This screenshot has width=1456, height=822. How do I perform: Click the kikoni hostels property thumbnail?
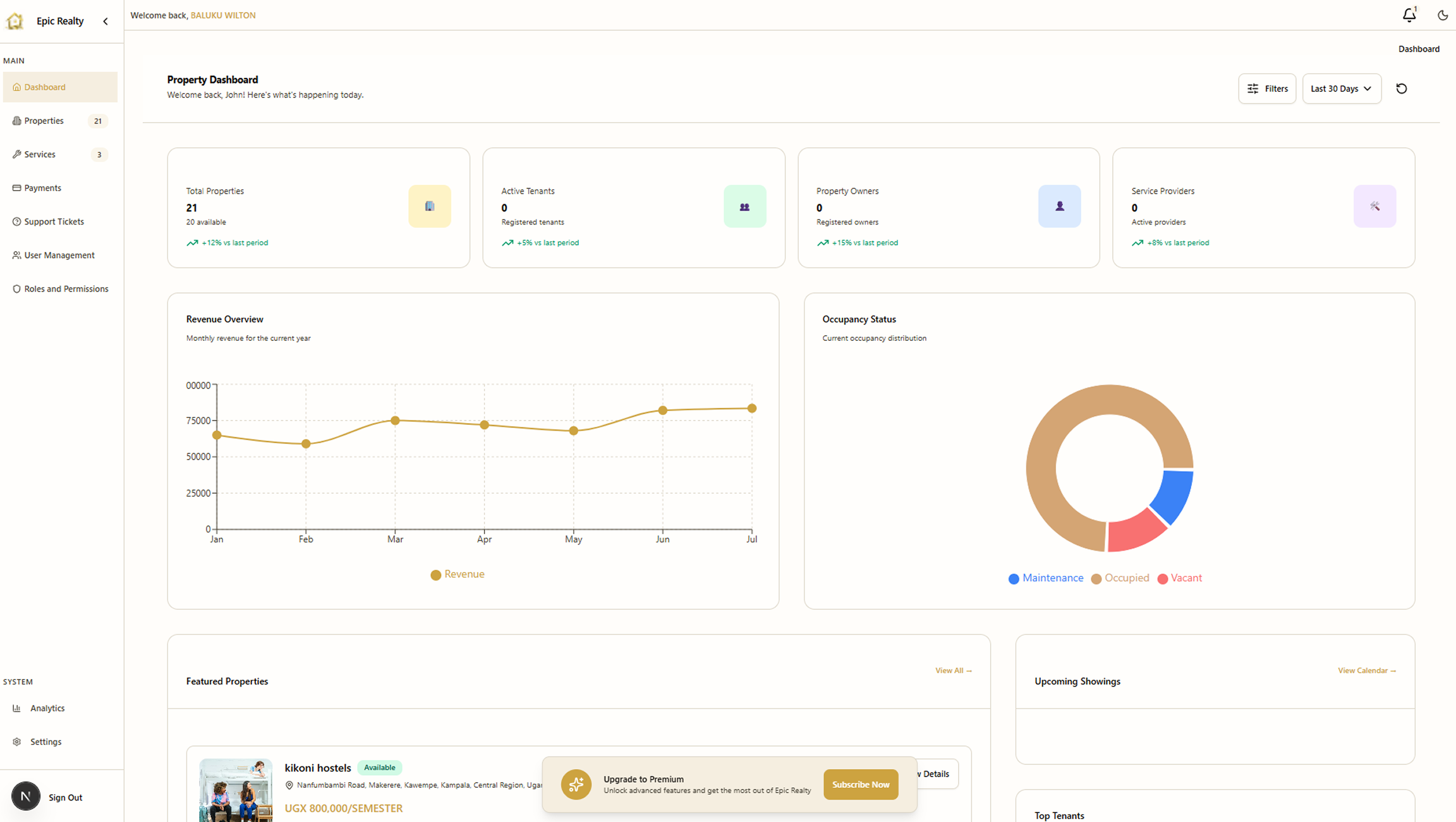click(x=236, y=790)
